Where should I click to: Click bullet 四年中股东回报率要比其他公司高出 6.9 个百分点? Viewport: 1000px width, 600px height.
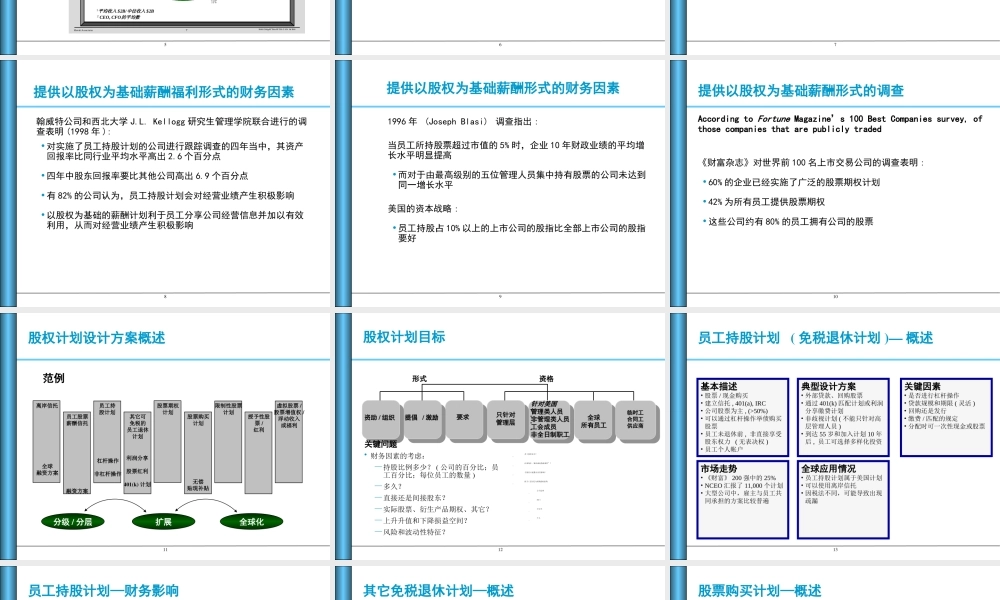145,176
